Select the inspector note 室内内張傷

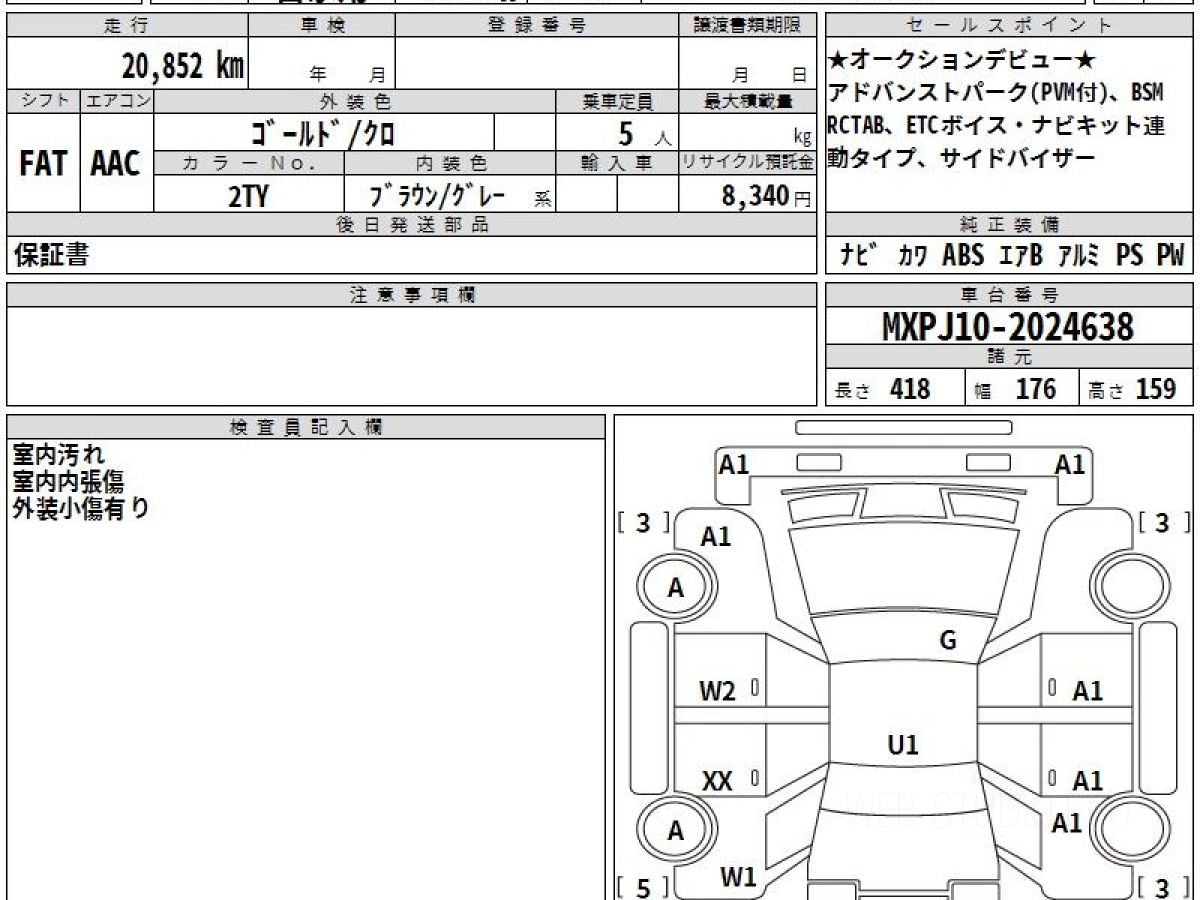click(x=68, y=481)
